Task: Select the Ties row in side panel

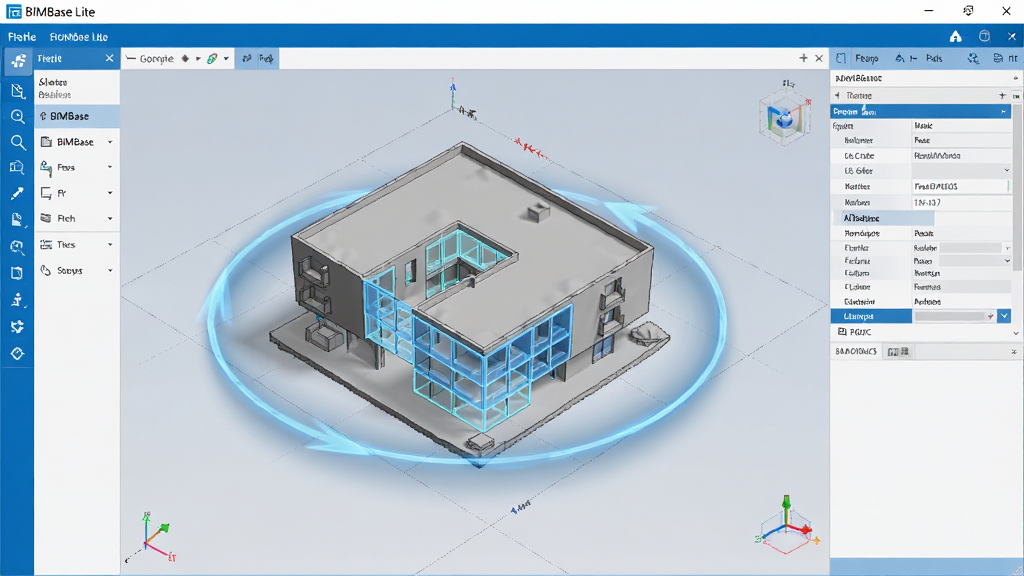Action: click(77, 244)
